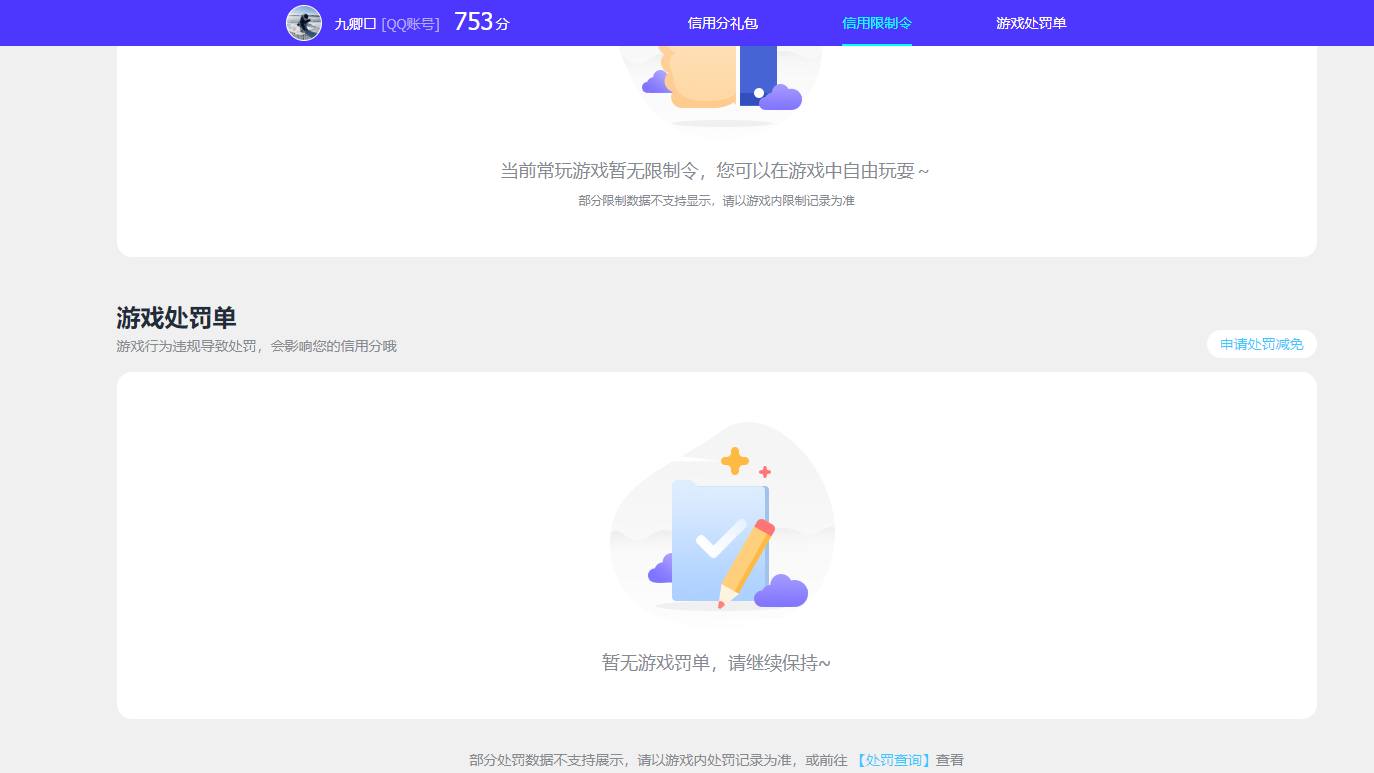Click the [QQ账号] account type label

(x=411, y=23)
